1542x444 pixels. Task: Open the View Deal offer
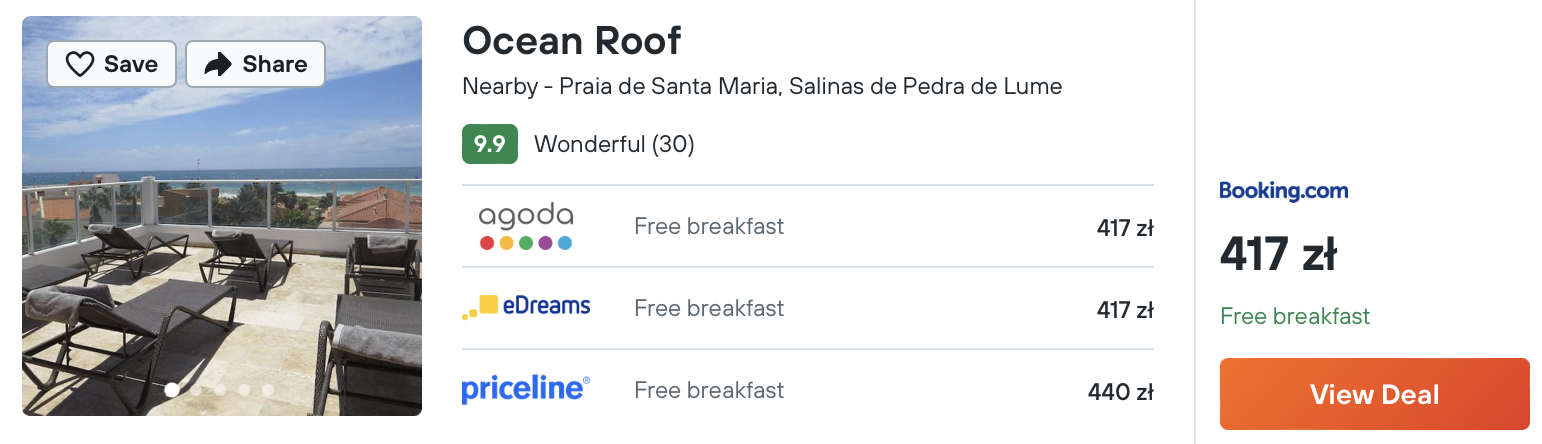pyautogui.click(x=1375, y=394)
